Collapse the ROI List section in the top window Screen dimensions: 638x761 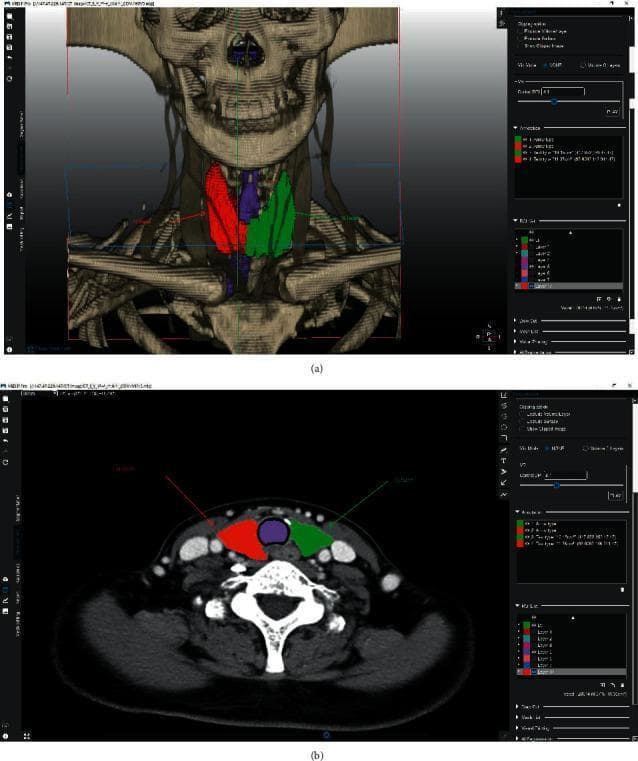(x=515, y=220)
